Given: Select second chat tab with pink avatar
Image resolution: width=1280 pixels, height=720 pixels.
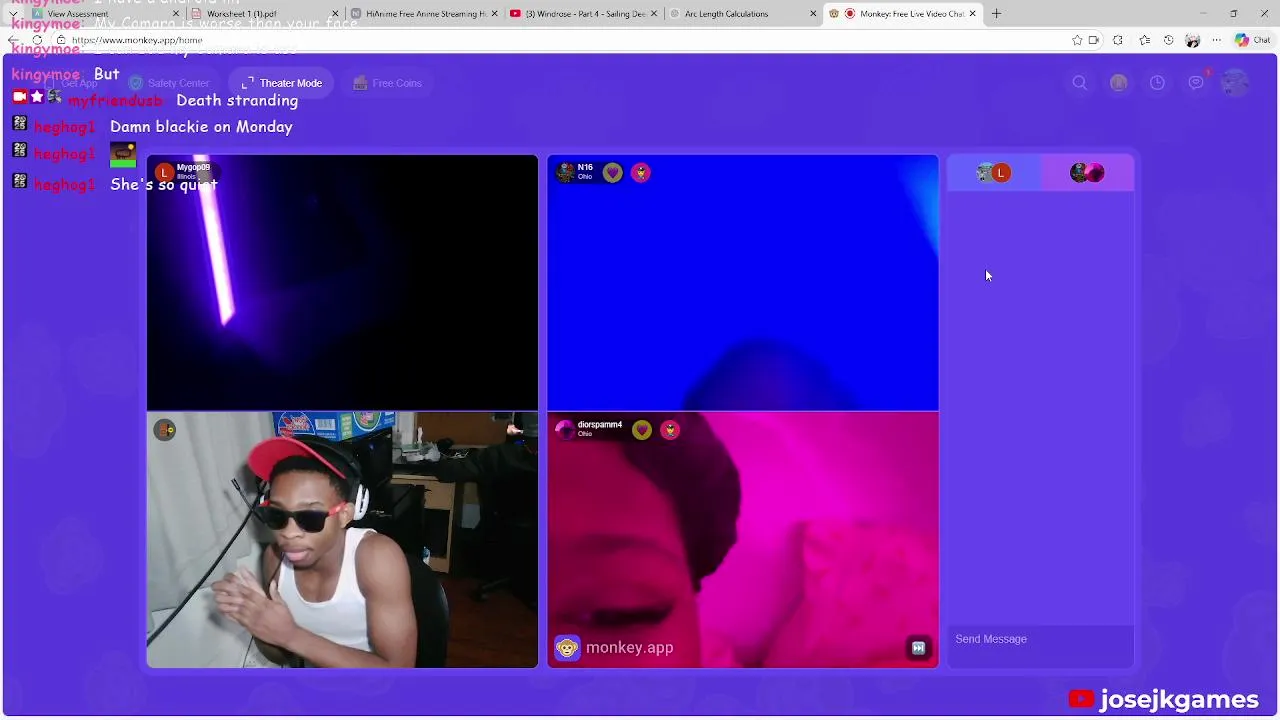Looking at the screenshot, I should pyautogui.click(x=1087, y=173).
